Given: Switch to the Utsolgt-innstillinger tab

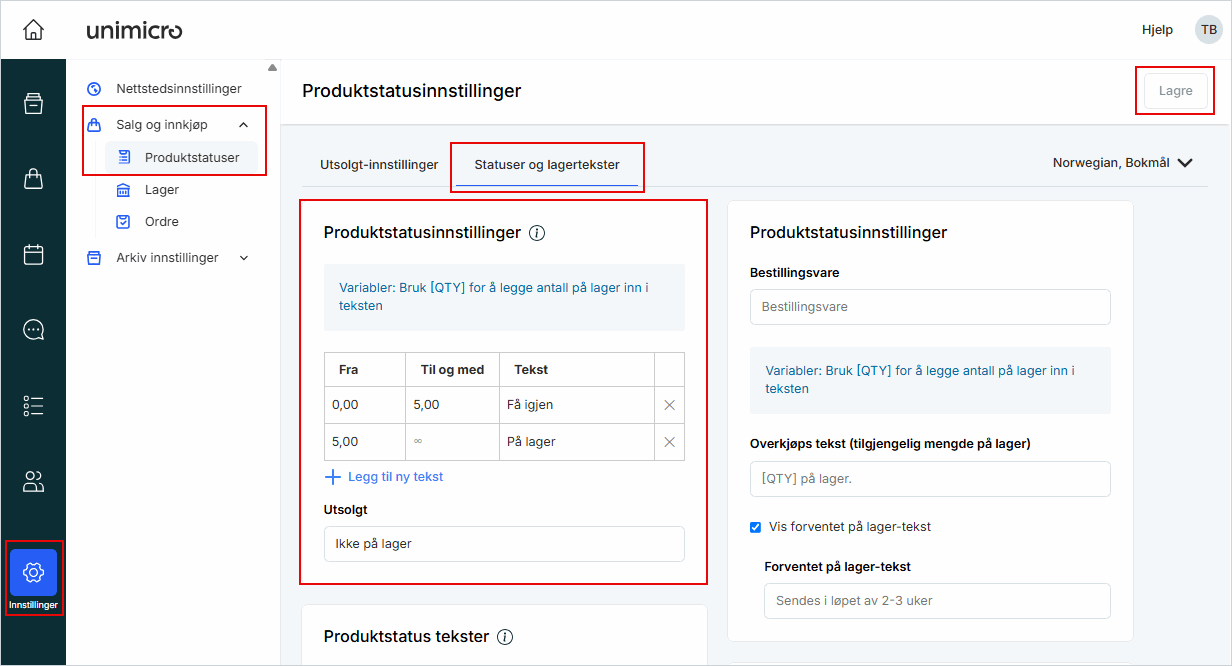Looking at the screenshot, I should click(378, 165).
